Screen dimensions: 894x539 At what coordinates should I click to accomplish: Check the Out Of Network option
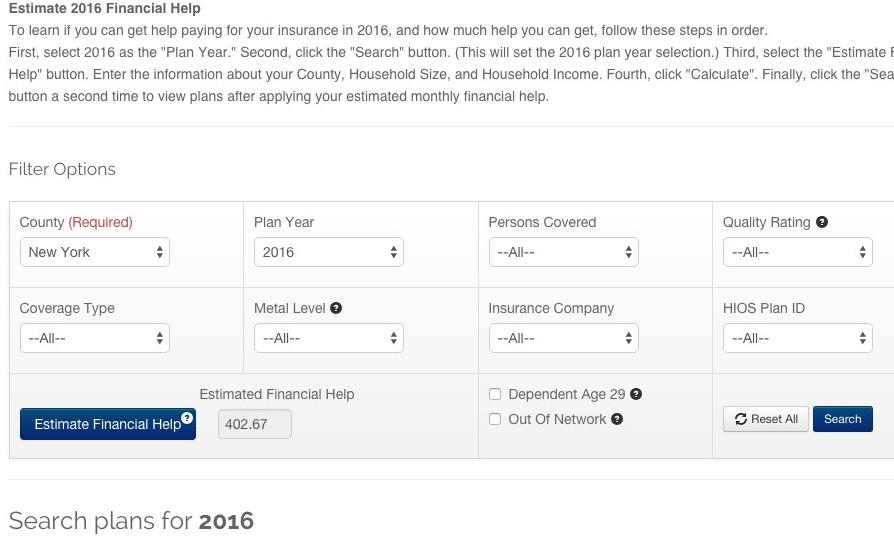click(x=495, y=419)
